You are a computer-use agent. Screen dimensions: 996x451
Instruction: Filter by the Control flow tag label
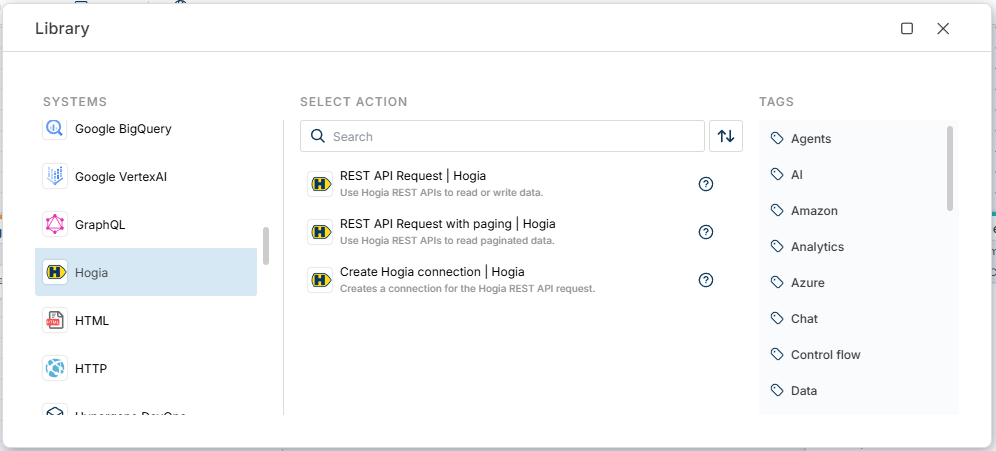(x=826, y=355)
